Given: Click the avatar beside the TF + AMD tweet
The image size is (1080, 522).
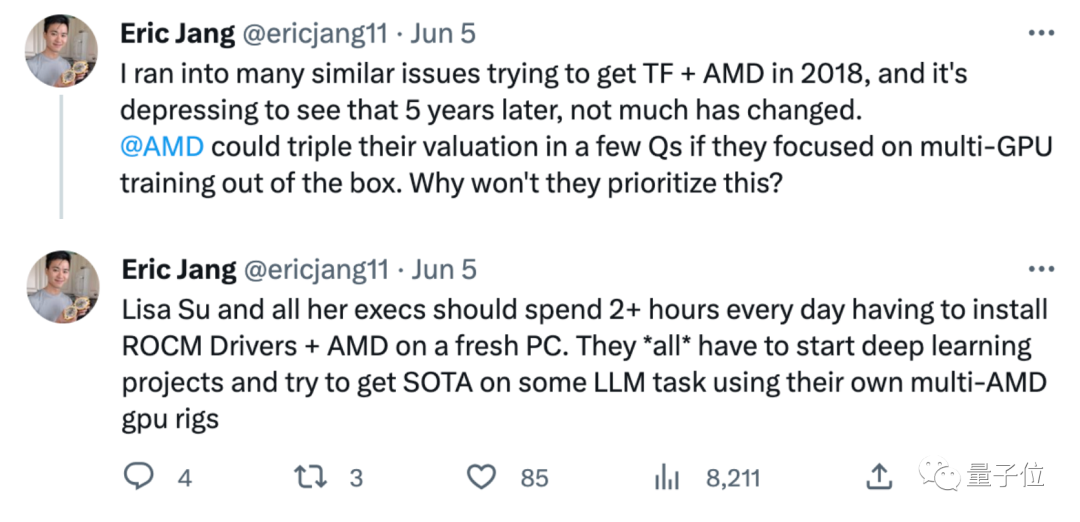Looking at the screenshot, I should click(61, 50).
